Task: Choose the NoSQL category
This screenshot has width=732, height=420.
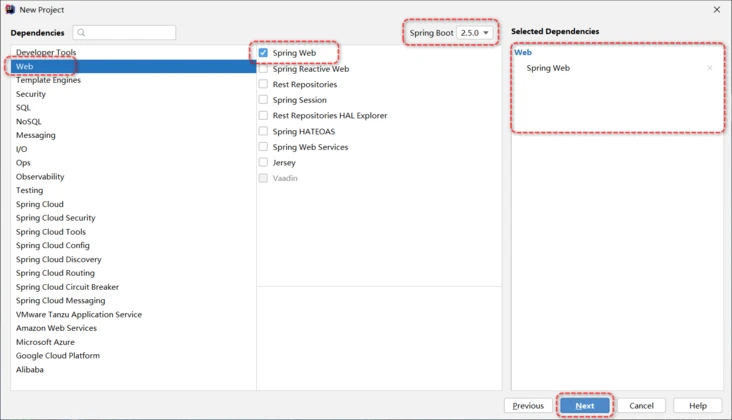Action: click(x=134, y=121)
